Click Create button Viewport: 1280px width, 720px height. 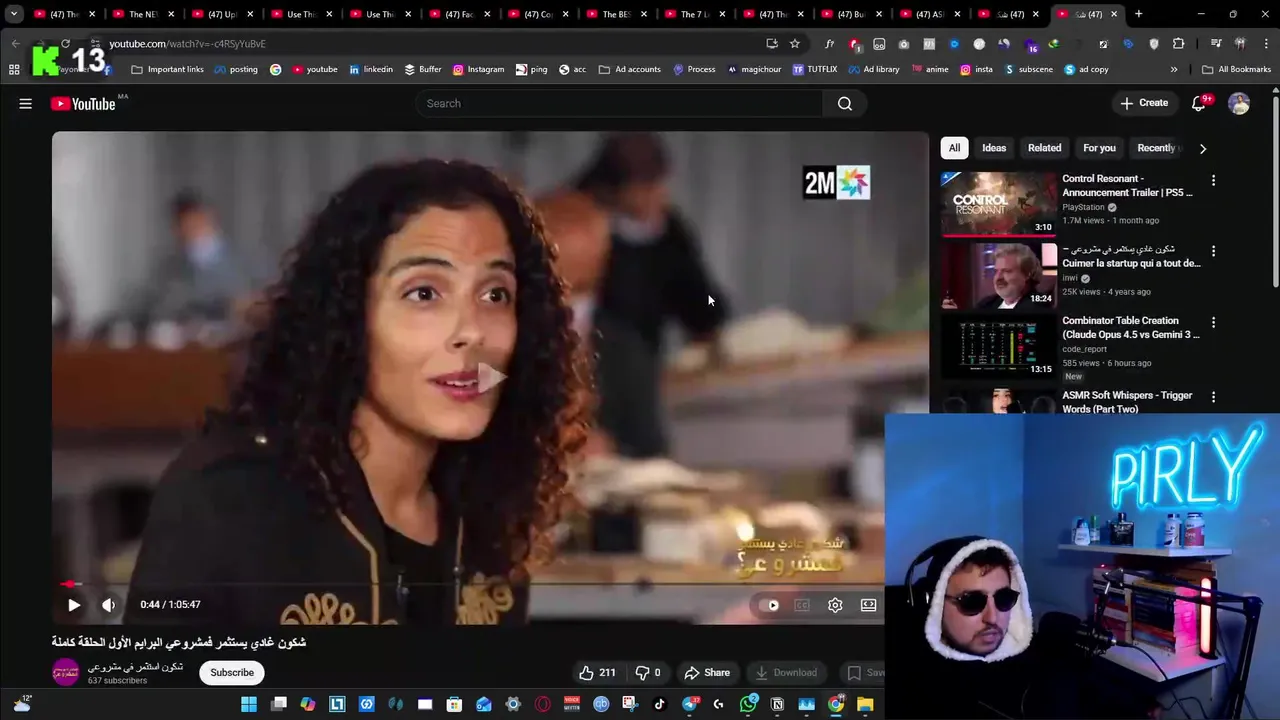click(1144, 103)
